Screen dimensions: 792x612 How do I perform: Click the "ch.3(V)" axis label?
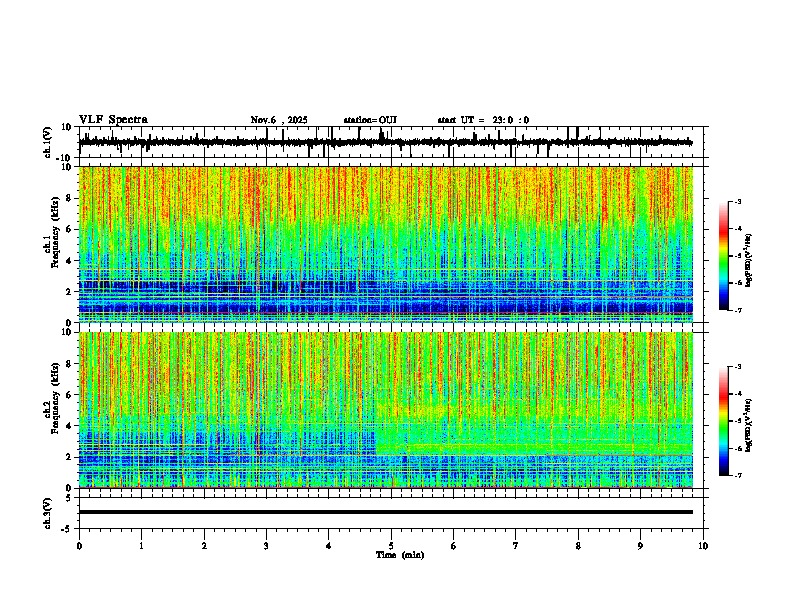[x=48, y=513]
